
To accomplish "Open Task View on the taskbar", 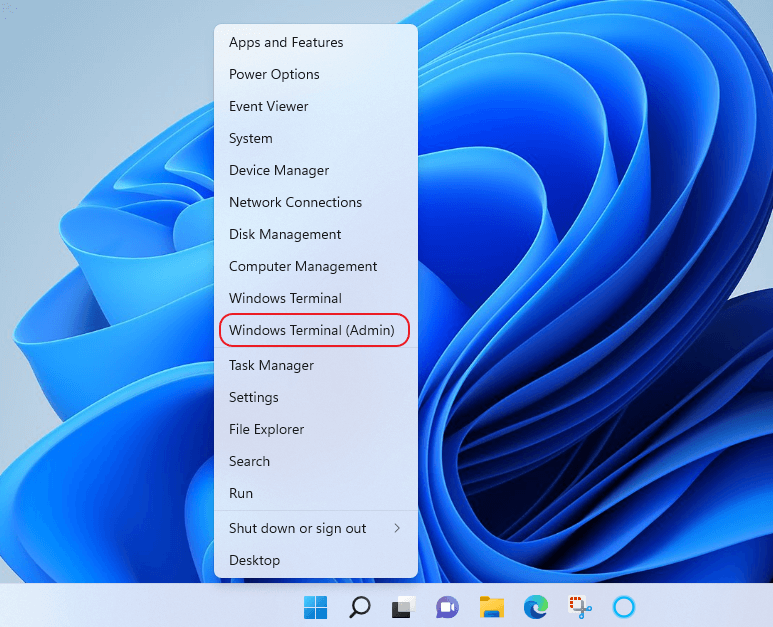I will pyautogui.click(x=403, y=607).
